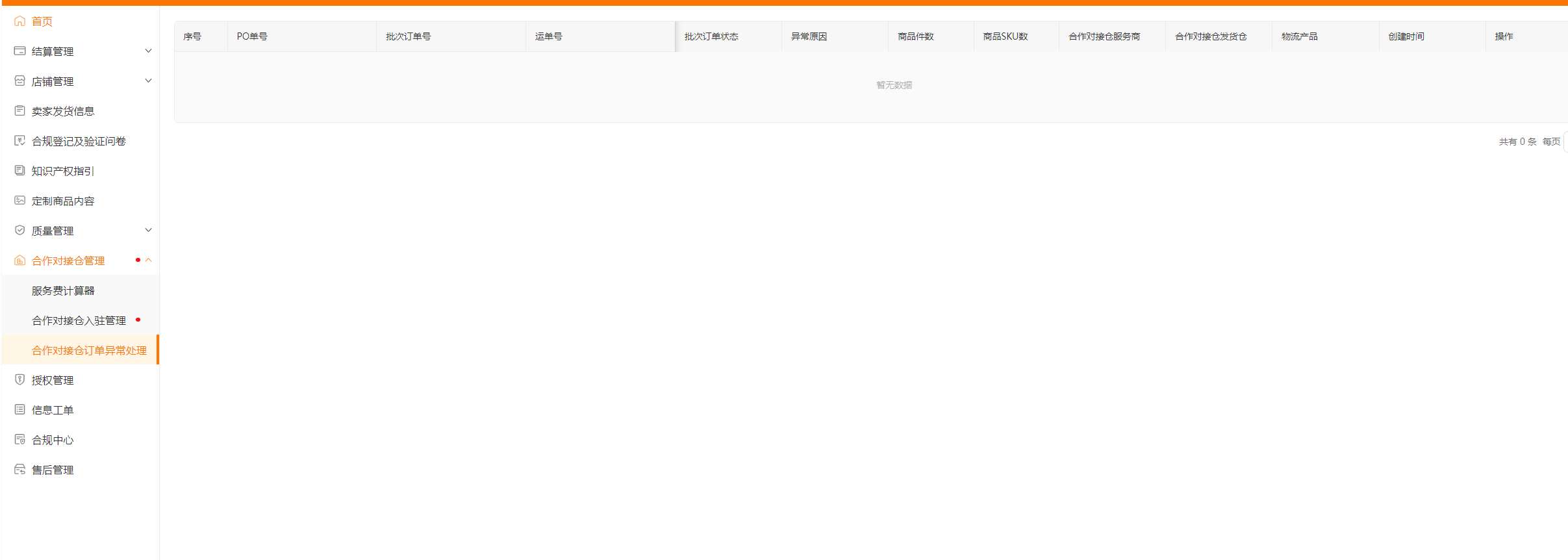The width and height of the screenshot is (1568, 560).
Task: Click the 售后管理 icon
Action: [x=20, y=469]
